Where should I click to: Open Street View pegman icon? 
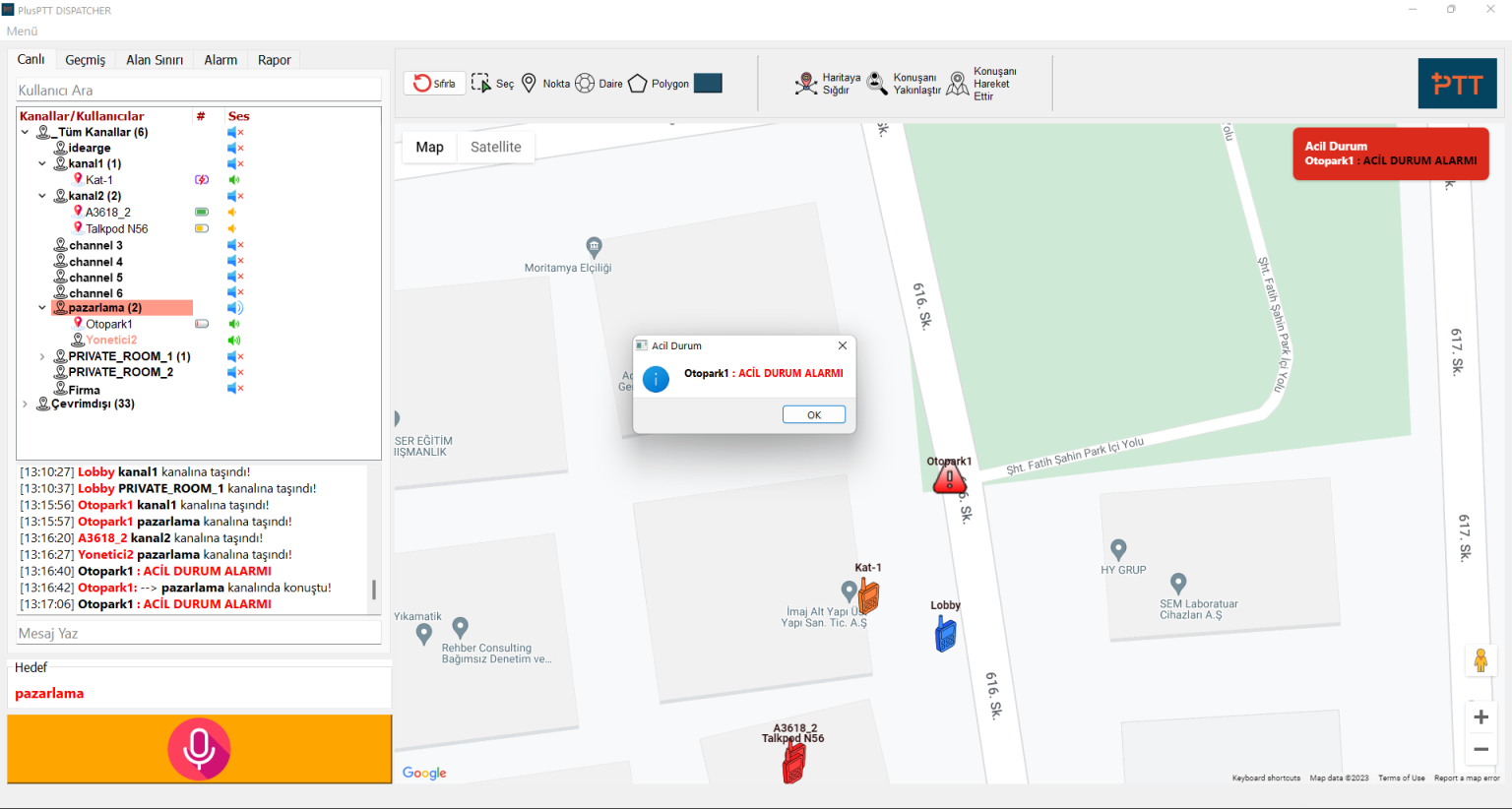point(1480,660)
